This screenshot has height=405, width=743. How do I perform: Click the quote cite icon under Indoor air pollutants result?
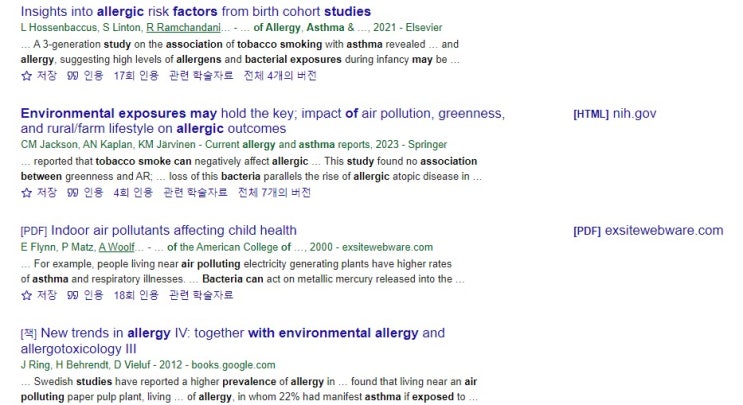73,295
